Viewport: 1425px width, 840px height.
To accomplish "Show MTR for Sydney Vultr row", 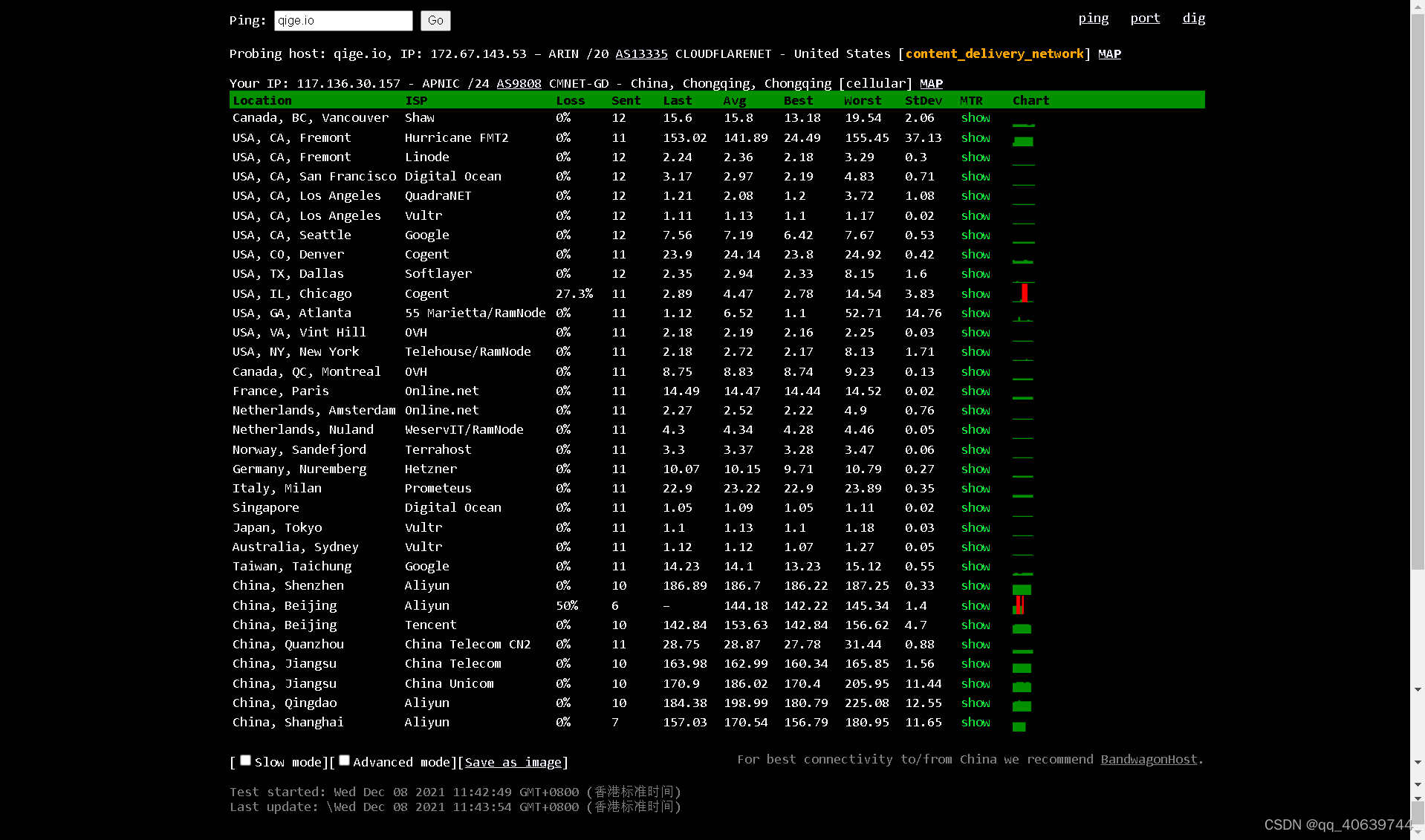I will pyautogui.click(x=976, y=547).
